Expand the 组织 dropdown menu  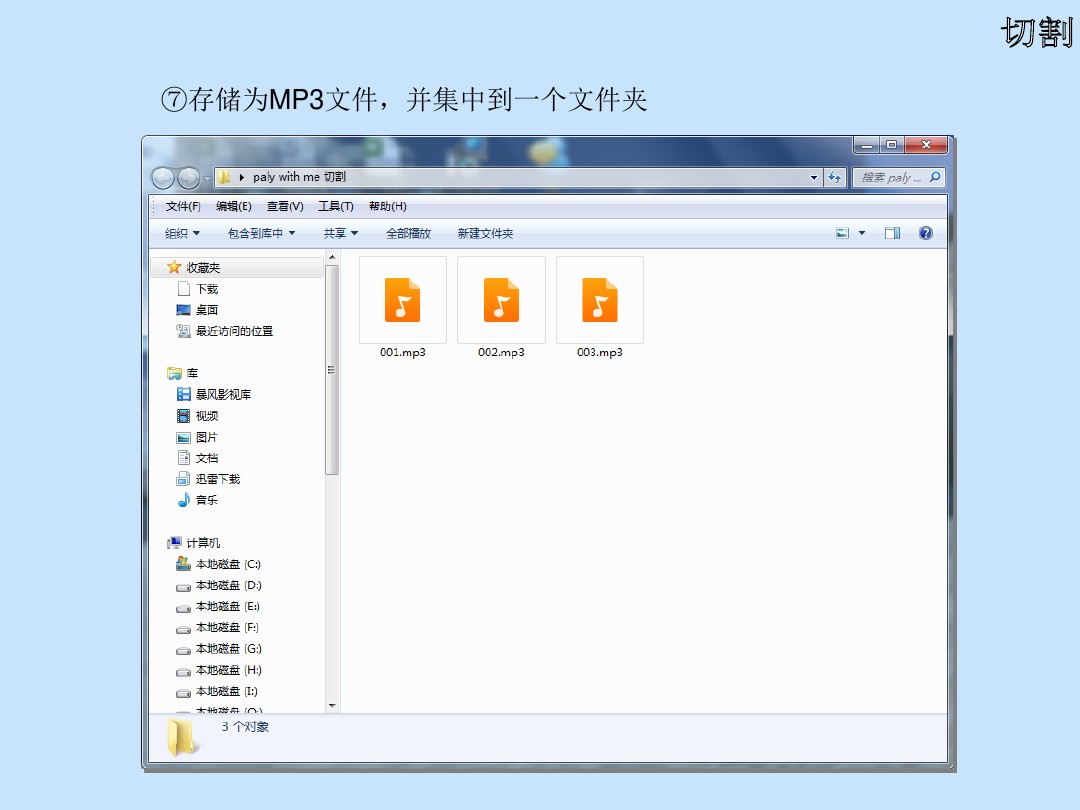pyautogui.click(x=182, y=233)
